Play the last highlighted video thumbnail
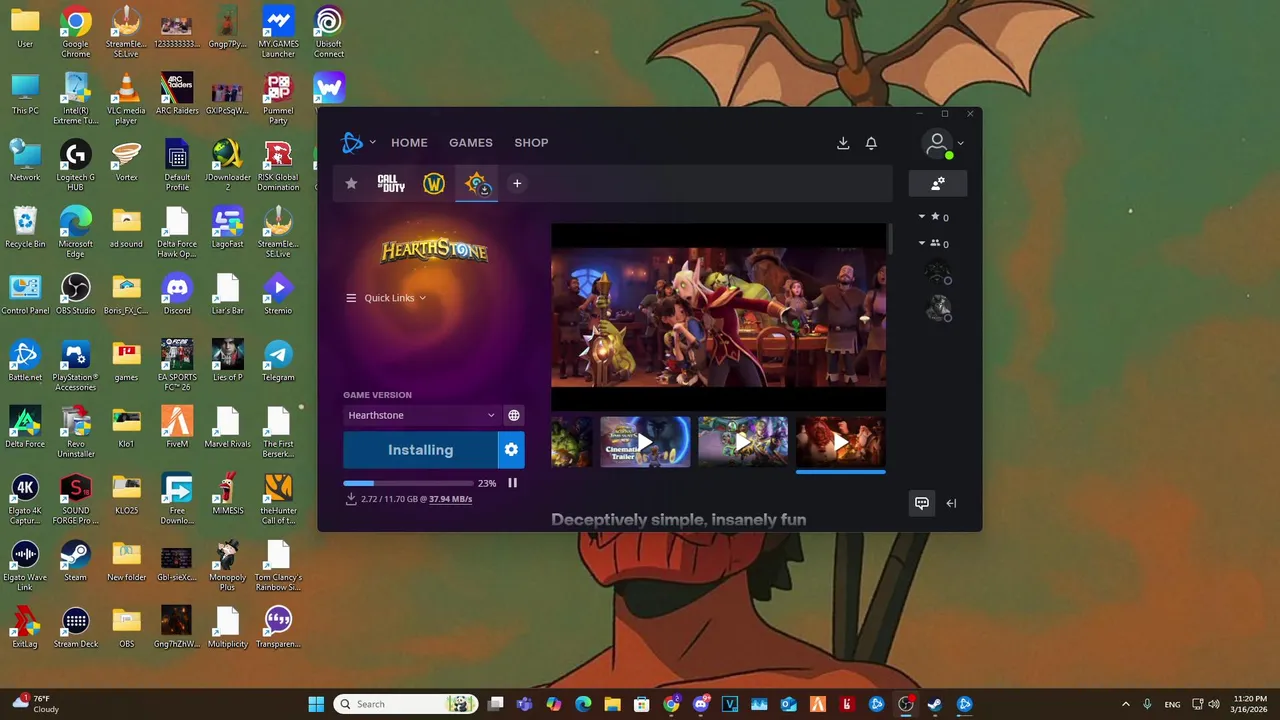This screenshot has height=720, width=1280. click(x=841, y=442)
